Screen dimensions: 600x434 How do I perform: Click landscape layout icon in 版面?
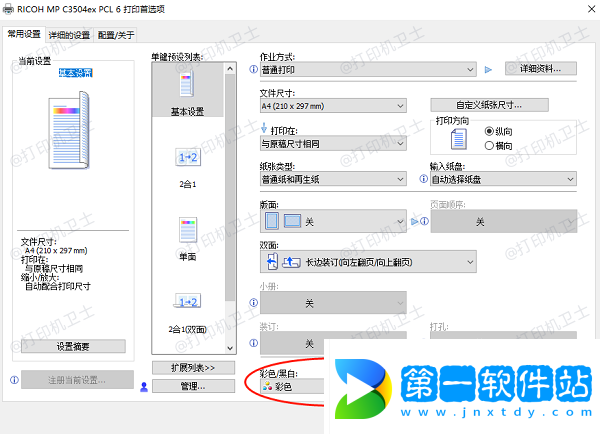tap(292, 221)
